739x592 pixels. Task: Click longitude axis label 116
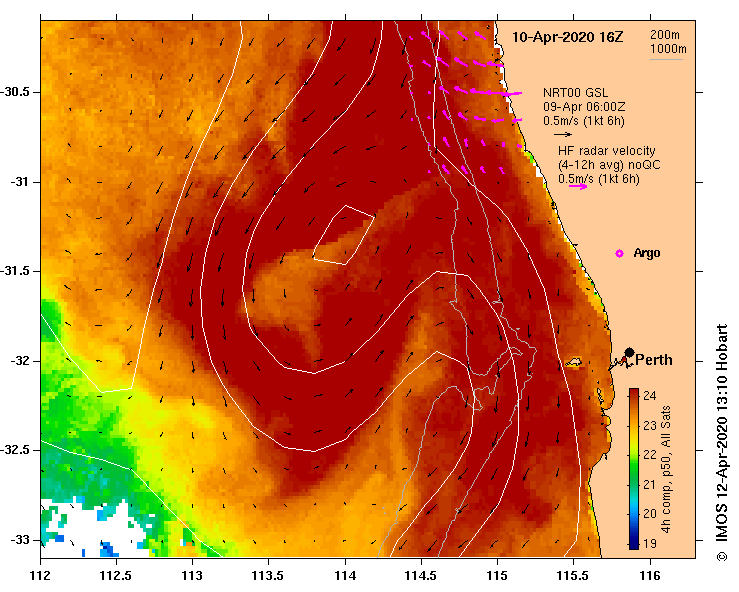tap(650, 576)
